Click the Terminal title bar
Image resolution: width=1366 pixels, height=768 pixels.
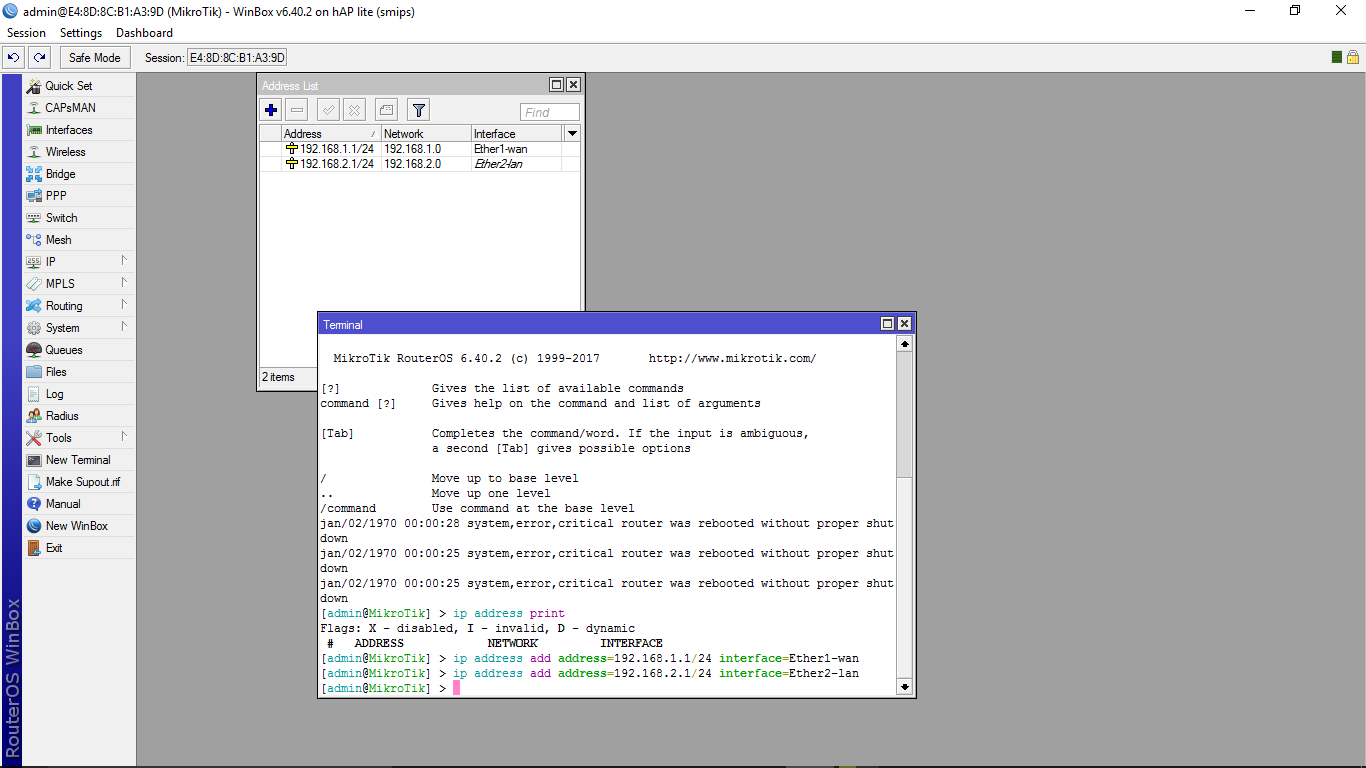coord(598,324)
